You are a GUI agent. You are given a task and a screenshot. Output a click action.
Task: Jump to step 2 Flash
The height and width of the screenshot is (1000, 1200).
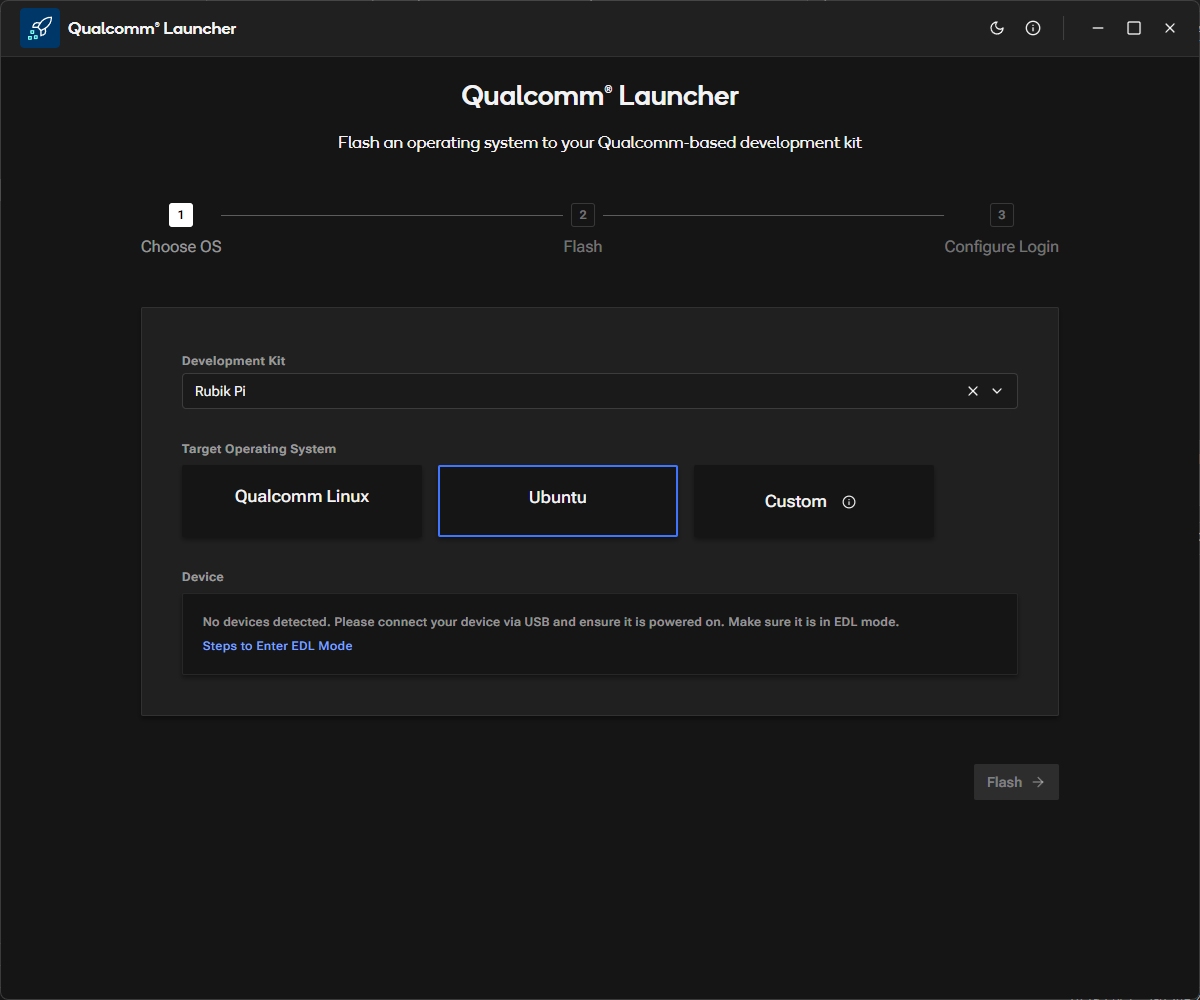pos(583,246)
